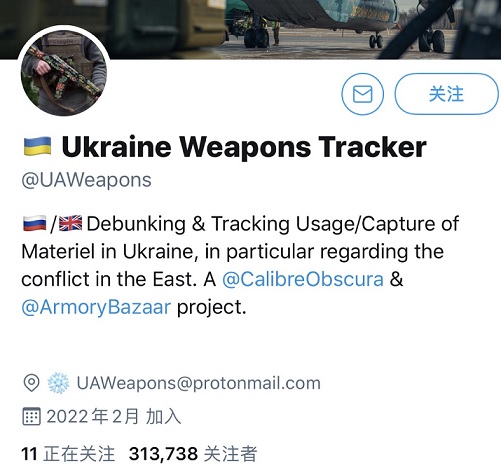Open the circular profile avatar photo
The height and width of the screenshot is (475, 501).
pos(64,72)
